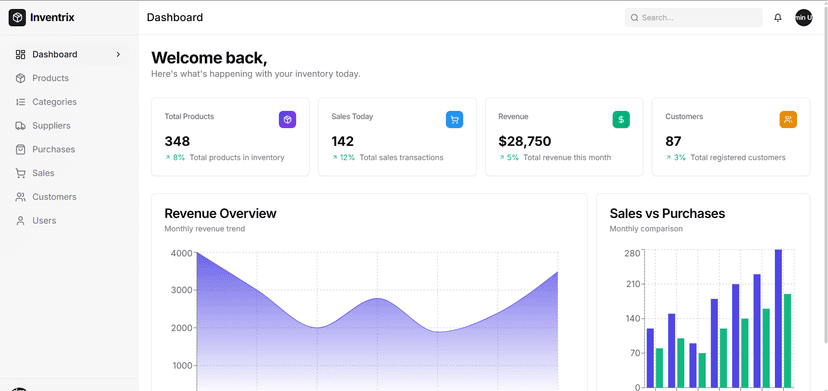Click the Purchases bag icon in sidebar
Viewport: 828px width, 391px height.
tap(21, 150)
